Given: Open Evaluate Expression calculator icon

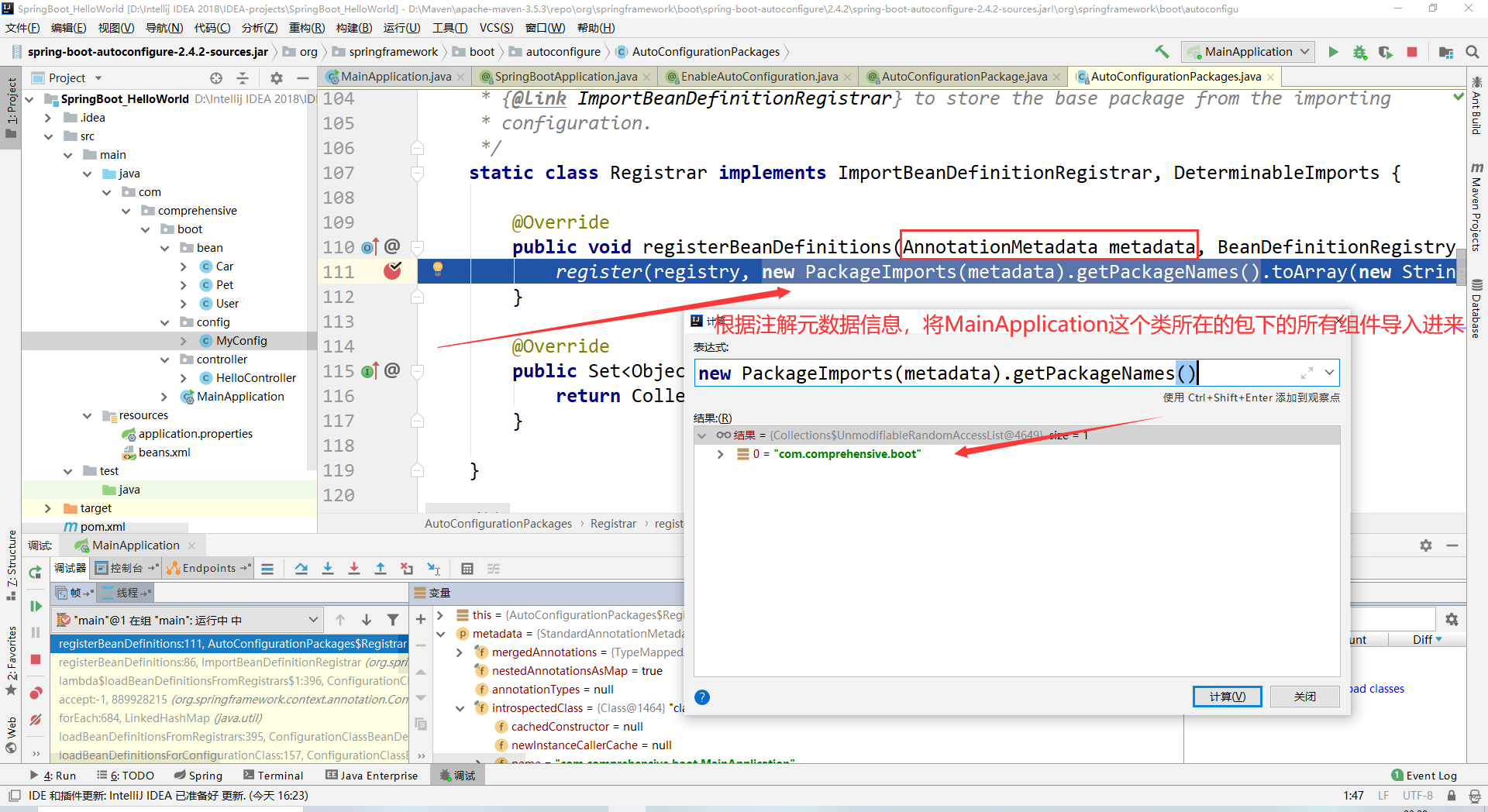Looking at the screenshot, I should point(467,569).
